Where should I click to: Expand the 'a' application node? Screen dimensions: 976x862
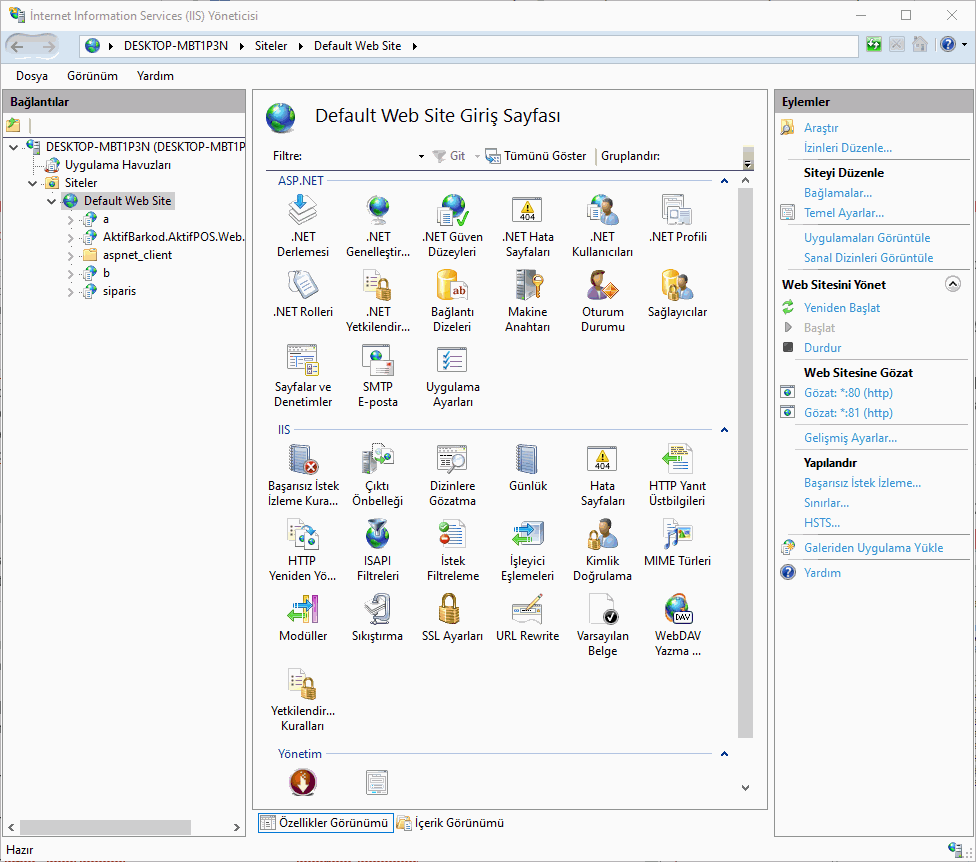pos(70,220)
